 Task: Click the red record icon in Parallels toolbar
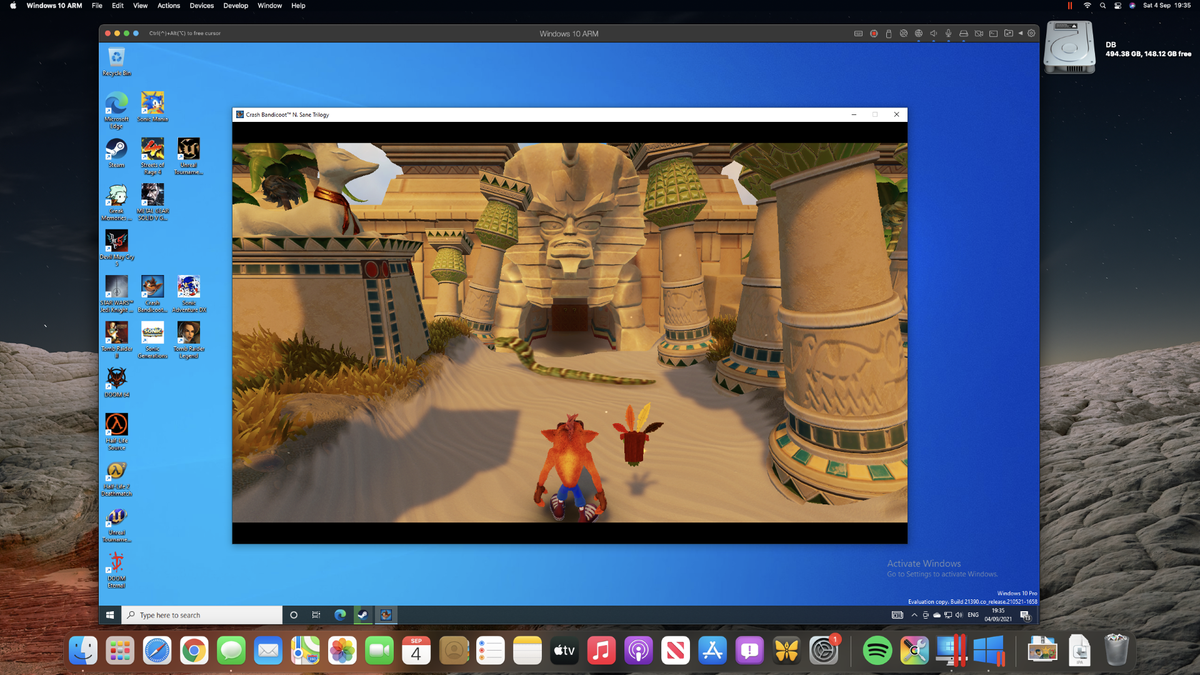click(x=873, y=33)
